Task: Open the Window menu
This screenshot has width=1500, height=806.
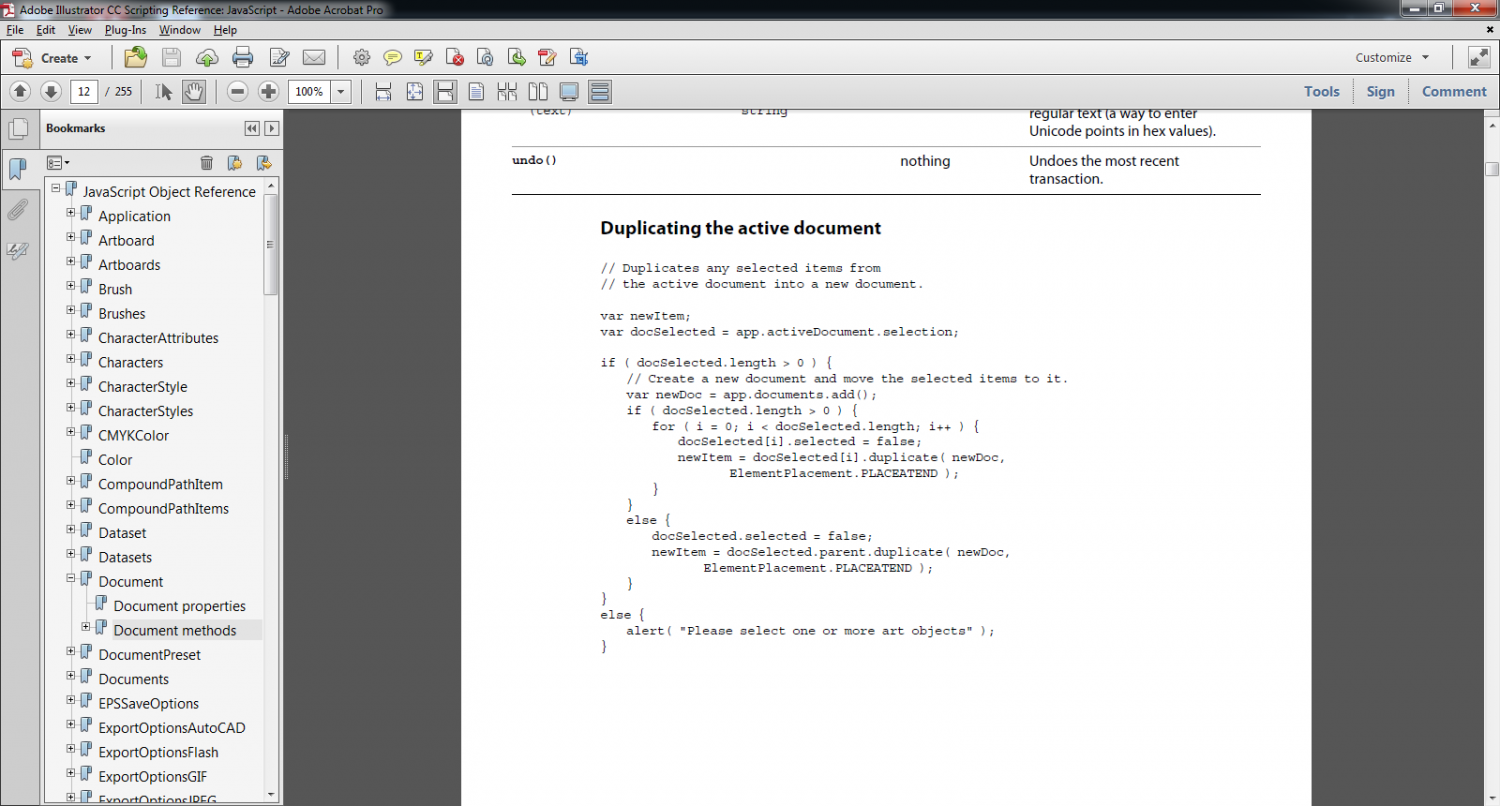Action: point(180,30)
